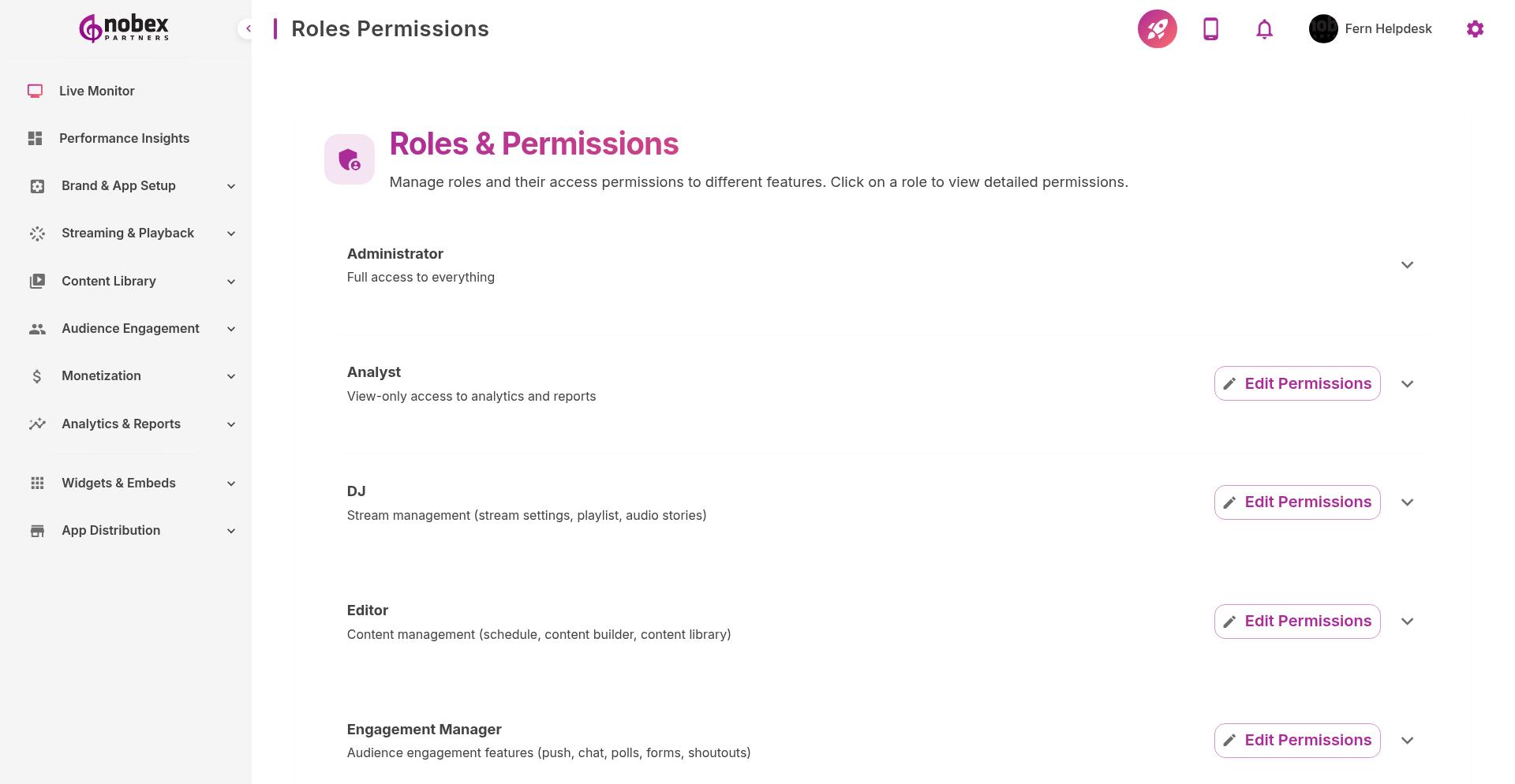Open App Distribution menu item
The height and width of the screenshot is (784, 1515).
click(x=110, y=530)
